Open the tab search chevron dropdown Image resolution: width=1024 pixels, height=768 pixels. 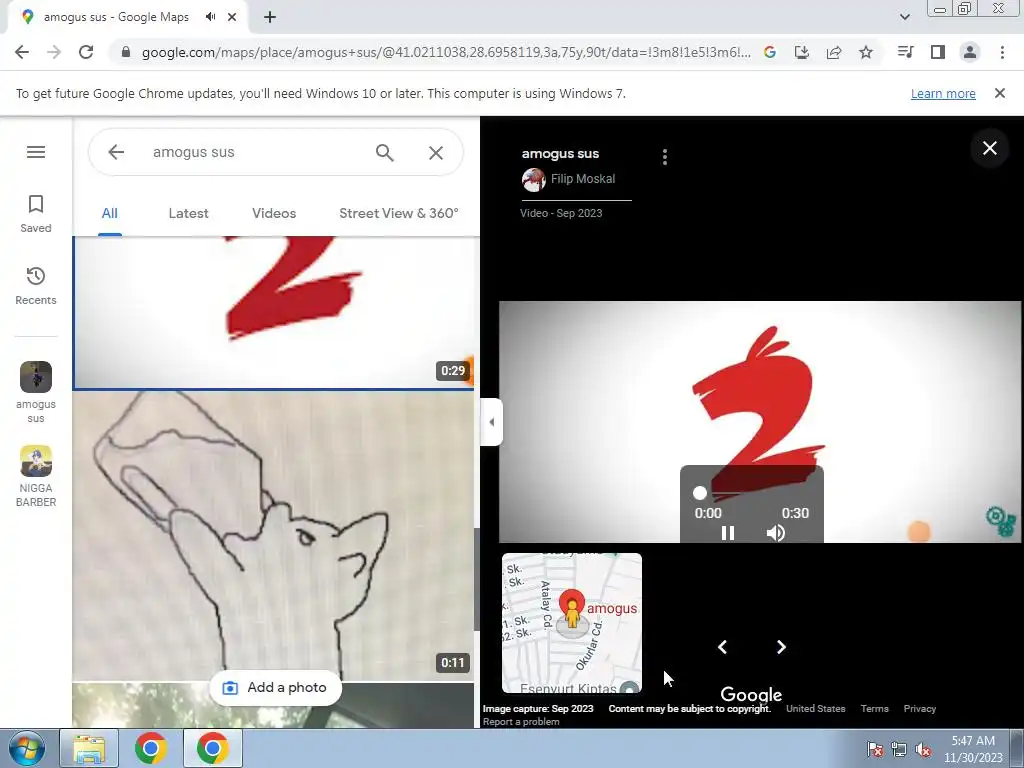pyautogui.click(x=904, y=17)
